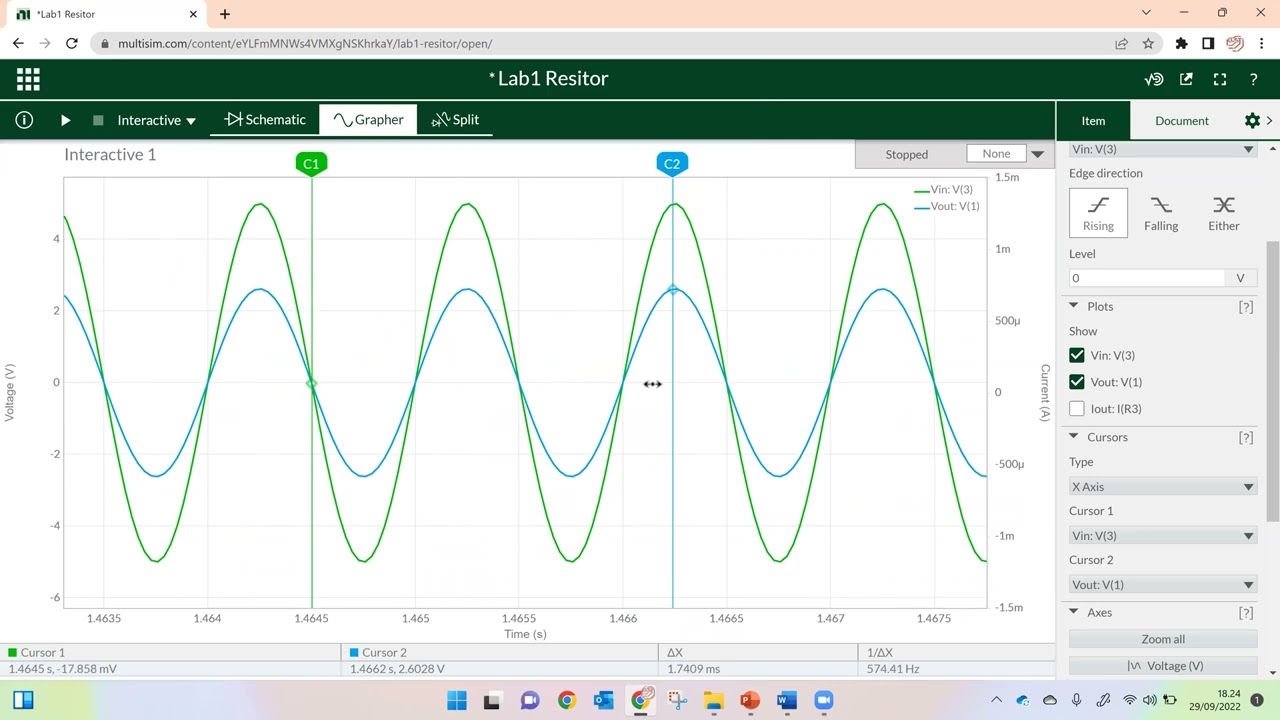The height and width of the screenshot is (720, 1280).
Task: Stop simulation with the square button
Action: pos(98,120)
